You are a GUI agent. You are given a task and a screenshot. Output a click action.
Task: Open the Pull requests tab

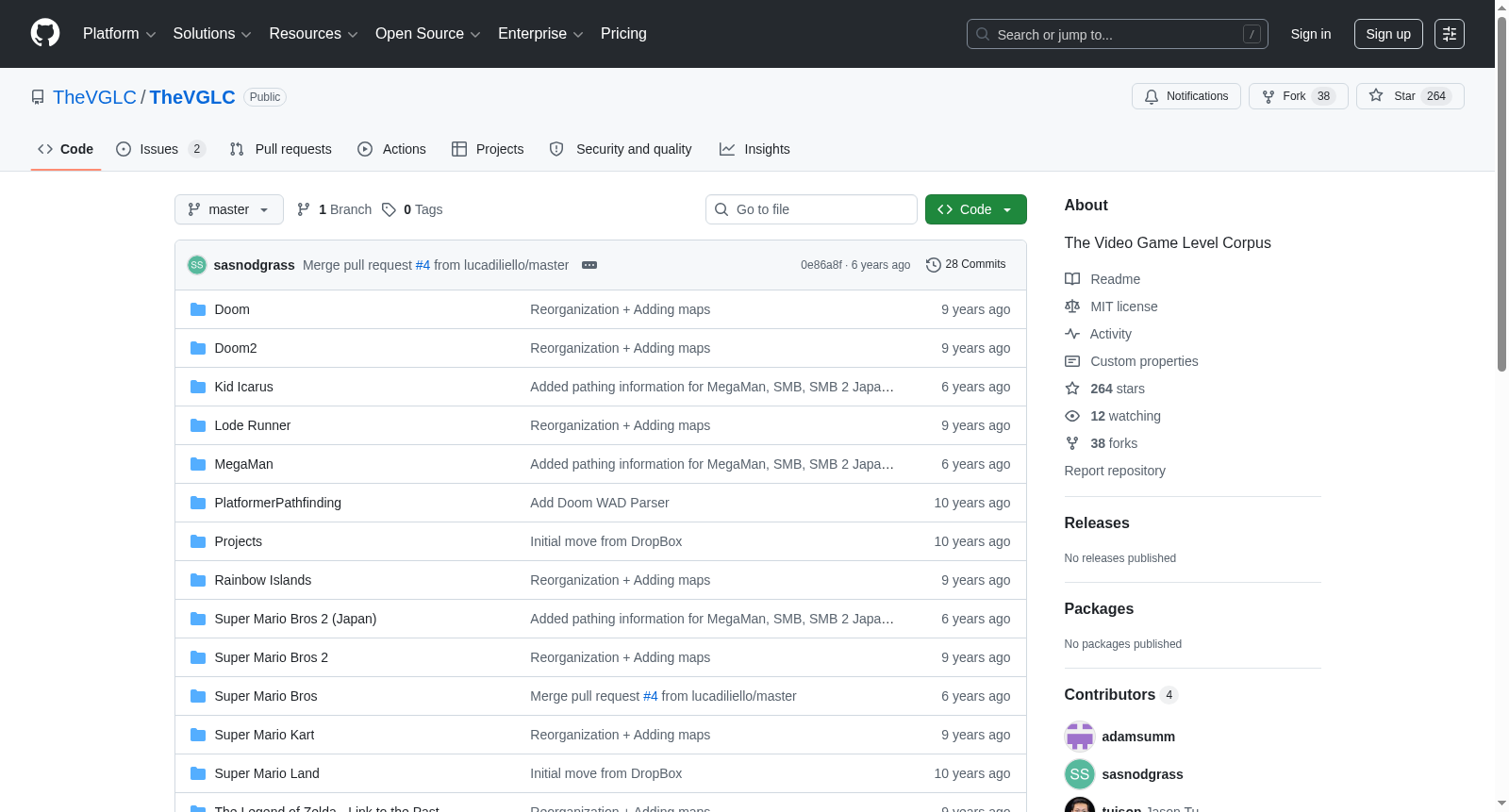(281, 149)
